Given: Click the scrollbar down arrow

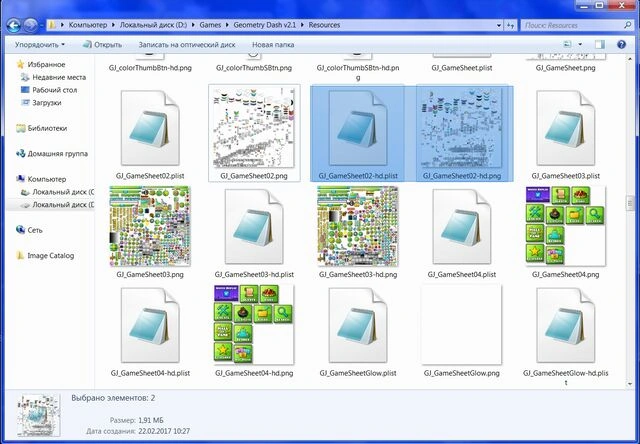Looking at the screenshot, I should coord(629,384).
